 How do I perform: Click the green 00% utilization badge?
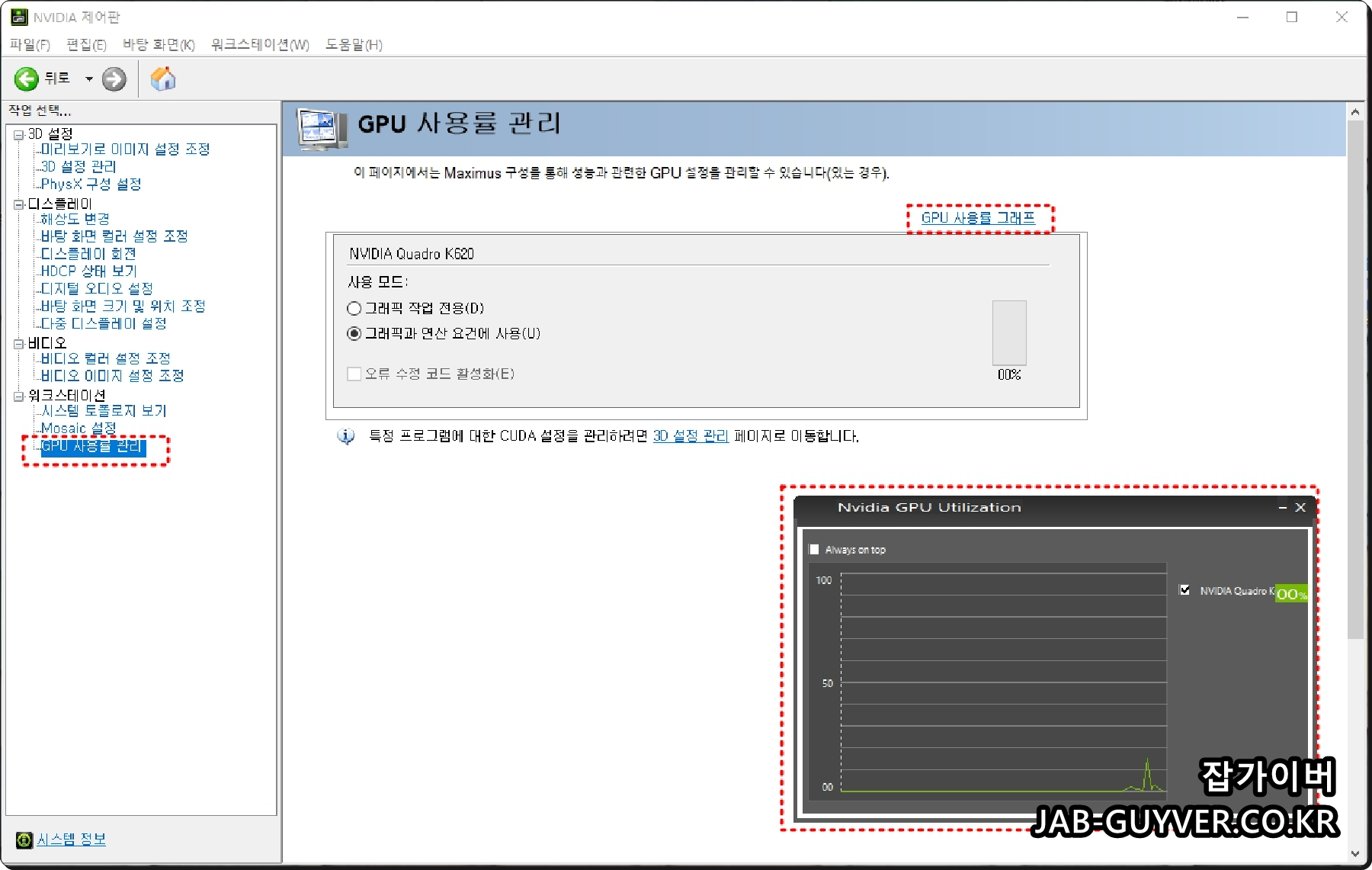1291,594
